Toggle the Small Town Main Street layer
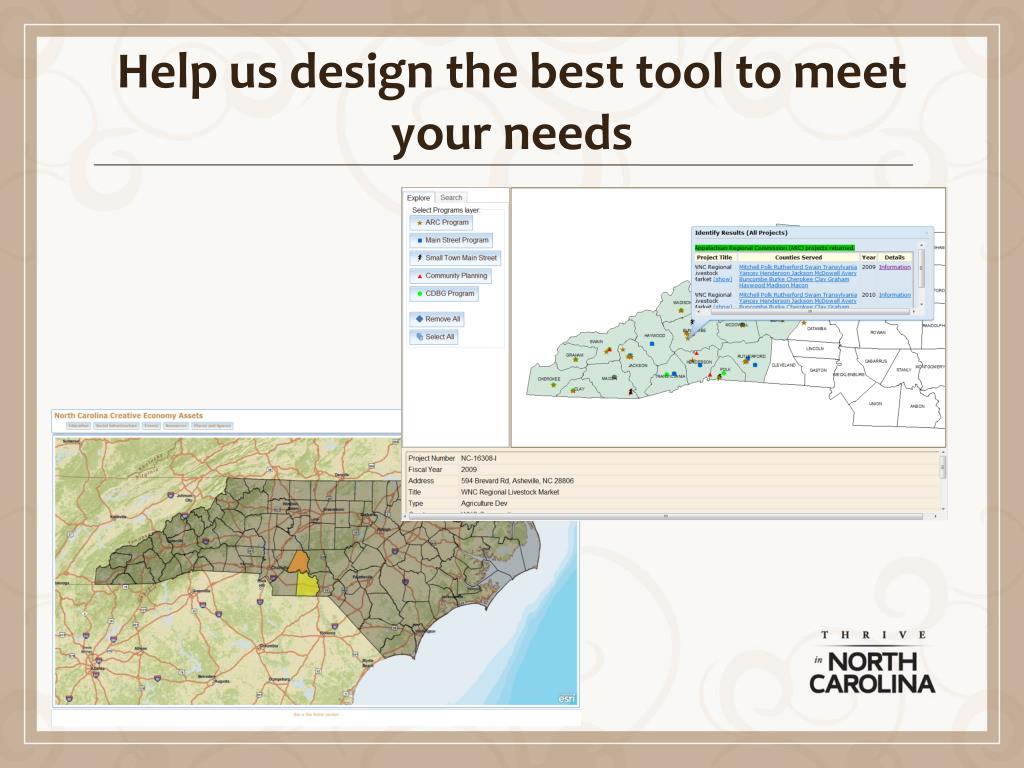 [455, 258]
